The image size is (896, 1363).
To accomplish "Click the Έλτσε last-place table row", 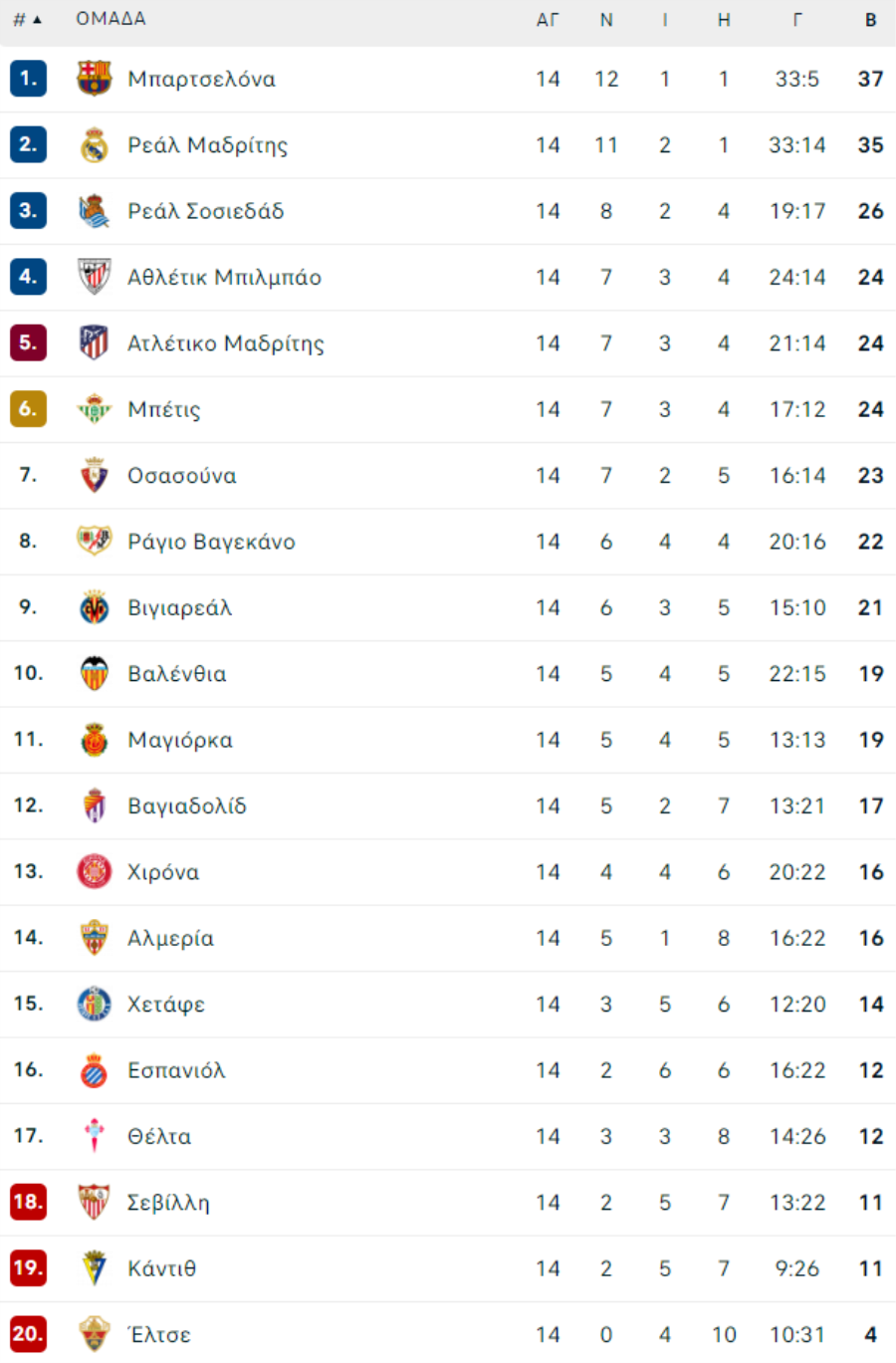I will 448,1334.
